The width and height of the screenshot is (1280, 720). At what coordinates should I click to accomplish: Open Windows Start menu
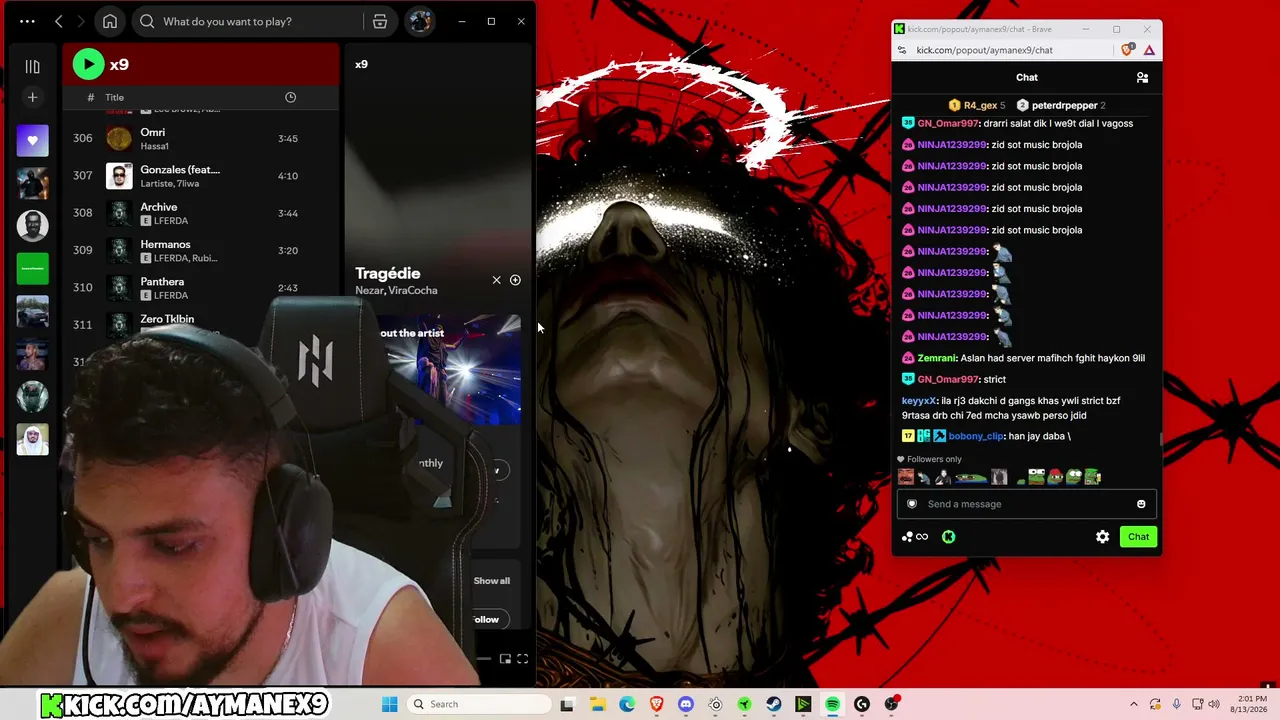(390, 704)
